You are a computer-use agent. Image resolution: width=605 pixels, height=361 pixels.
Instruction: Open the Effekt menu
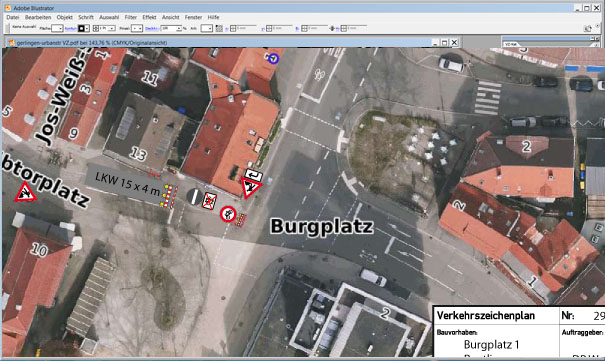click(149, 17)
